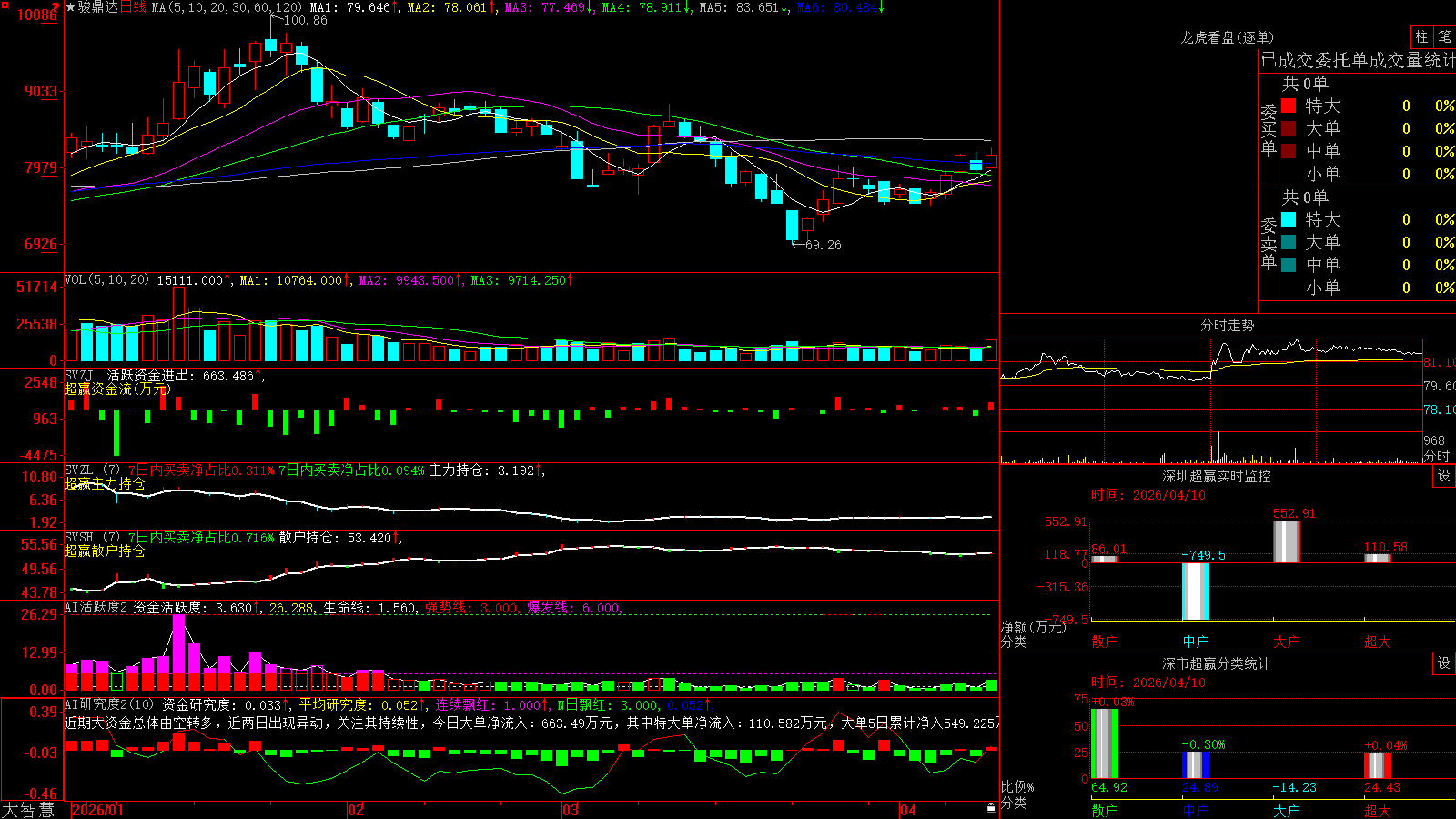Click the MA5: 83.651 value
Image resolution: width=1456 pixels, height=819 pixels.
[x=739, y=7]
